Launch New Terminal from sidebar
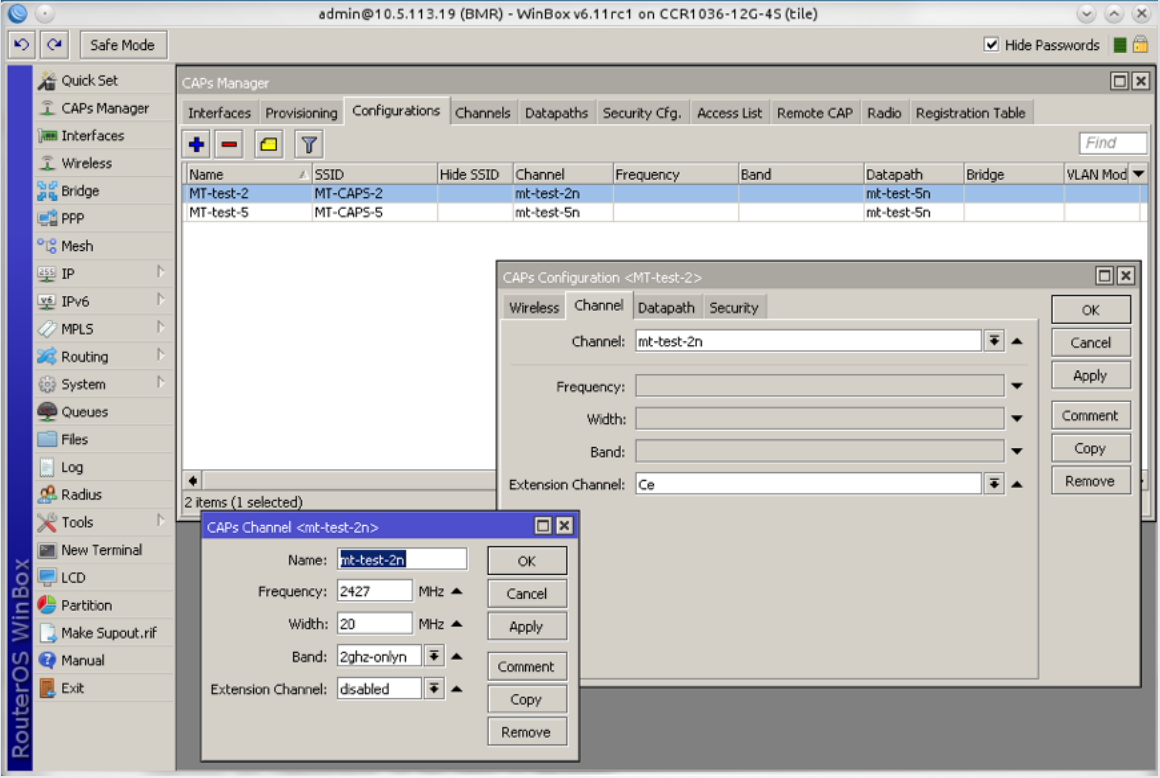This screenshot has height=778, width=1160. point(101,550)
